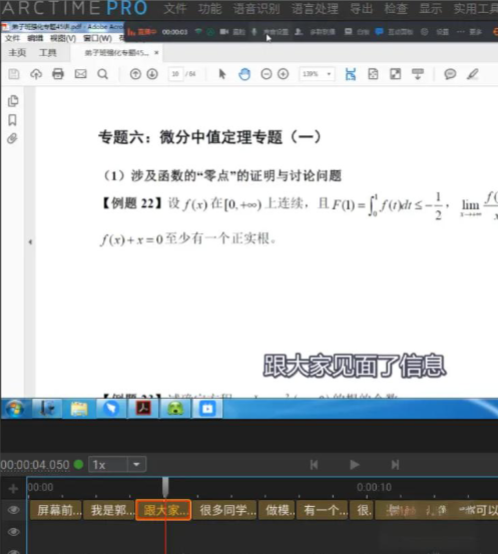Jump to next subtitle with skip-forward button

point(395,465)
